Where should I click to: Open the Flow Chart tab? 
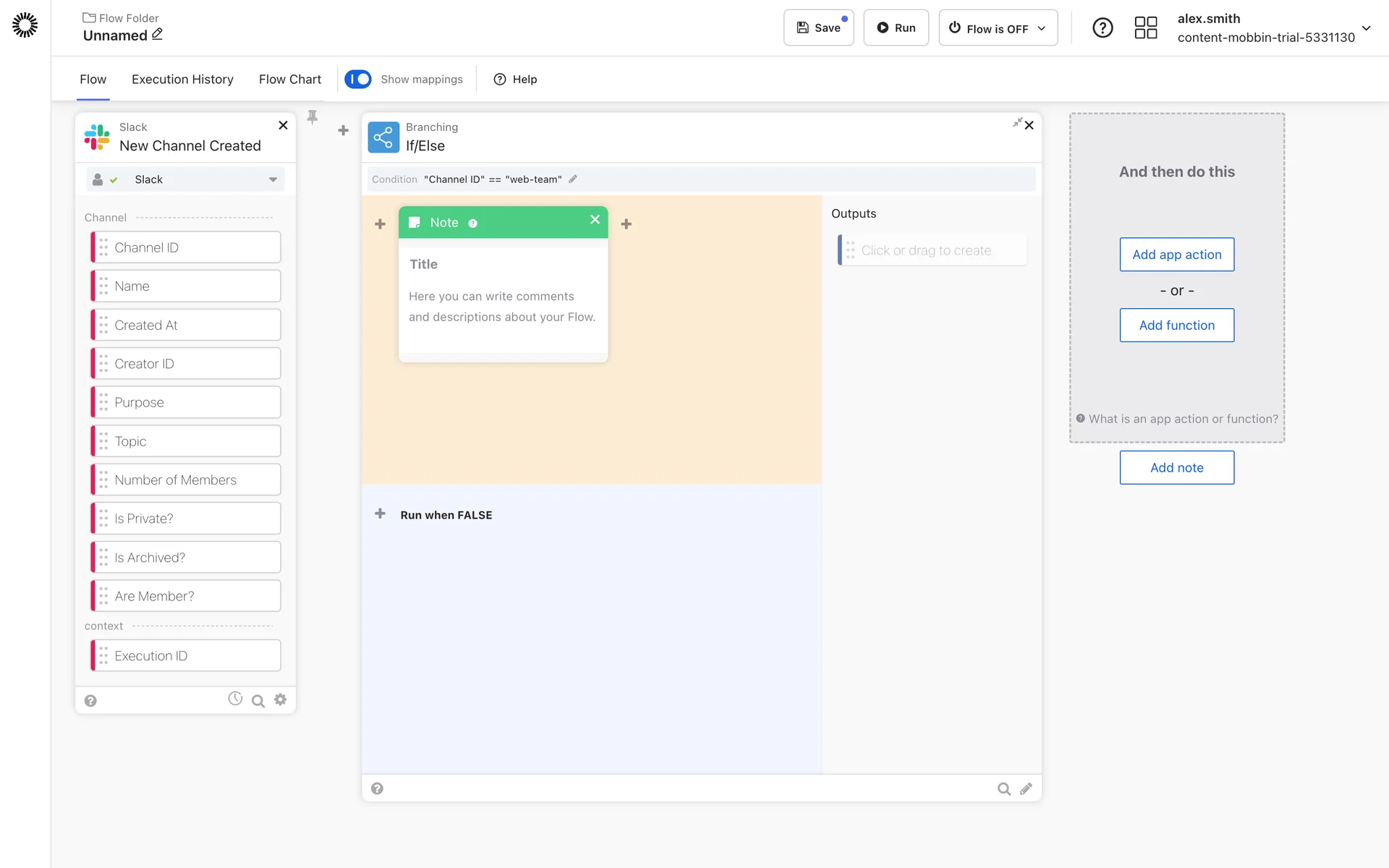pyautogui.click(x=289, y=80)
